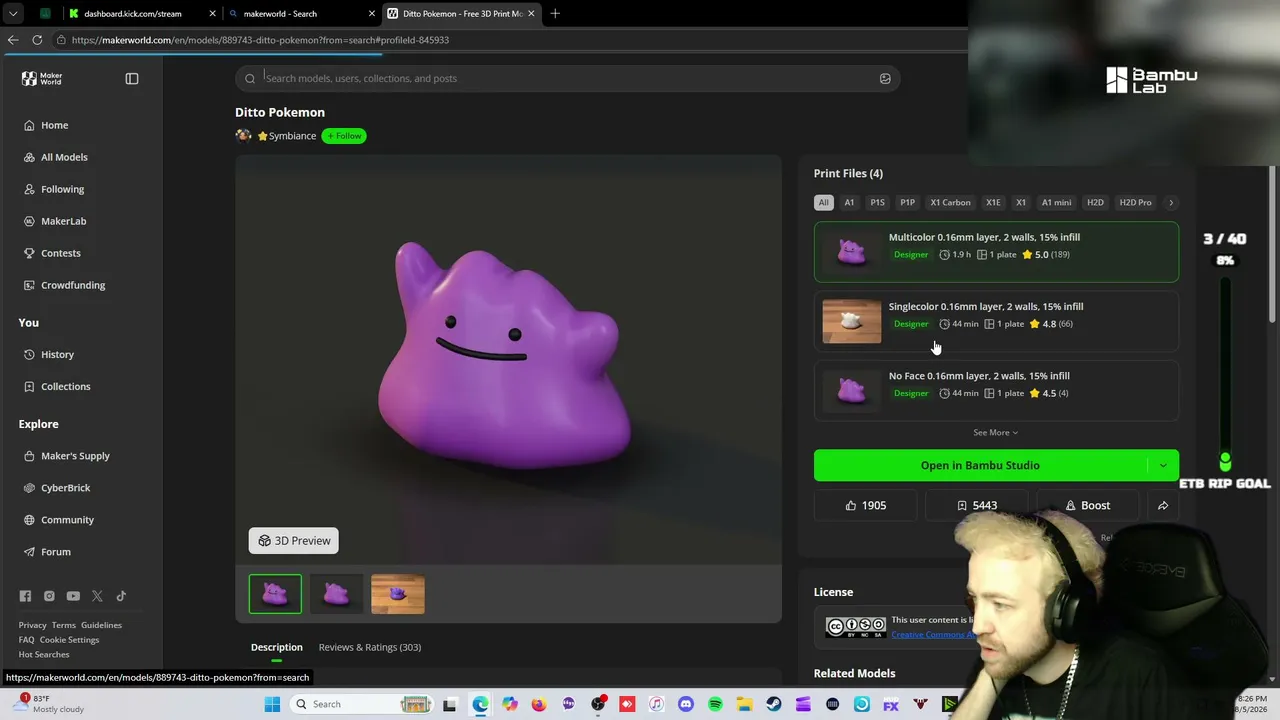Open Firefox from the taskbar
1280x720 pixels.
(539, 704)
